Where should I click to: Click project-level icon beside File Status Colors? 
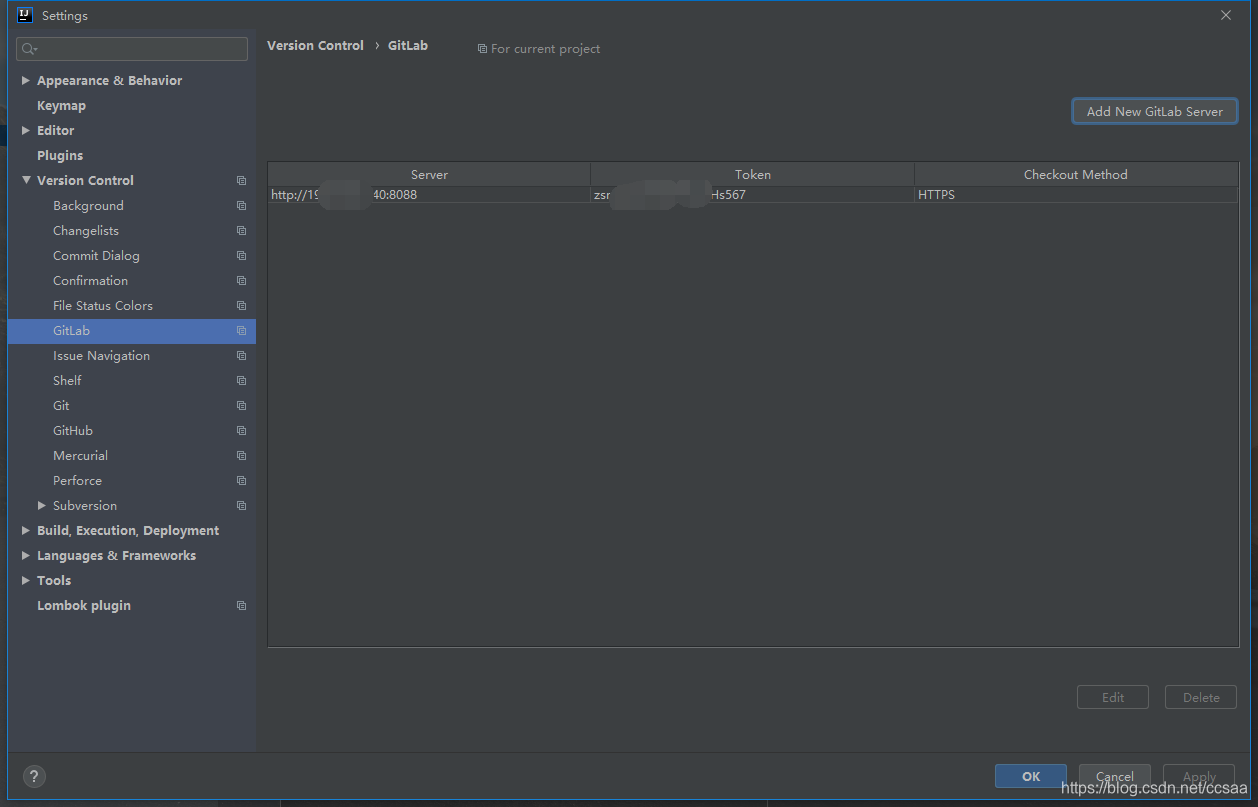[x=241, y=306]
